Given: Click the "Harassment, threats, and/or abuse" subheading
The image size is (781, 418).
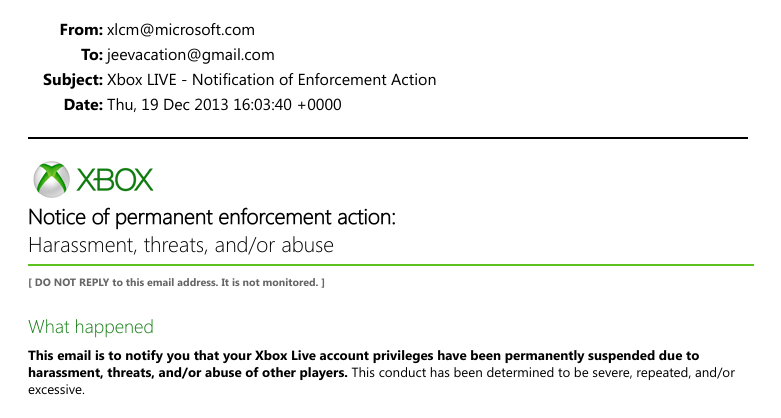Looking at the screenshot, I should point(181,244).
